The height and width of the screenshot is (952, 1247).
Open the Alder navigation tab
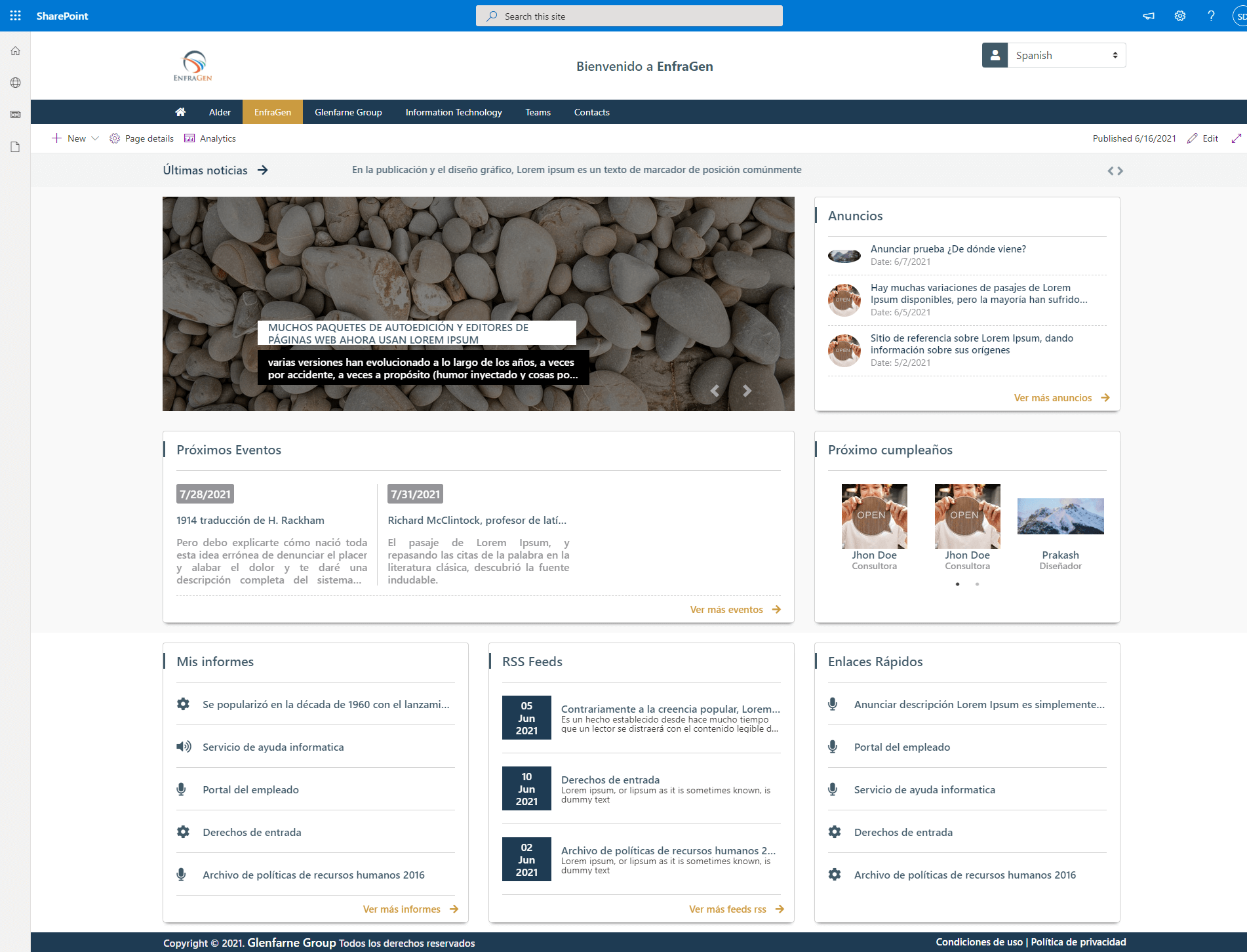coord(220,112)
